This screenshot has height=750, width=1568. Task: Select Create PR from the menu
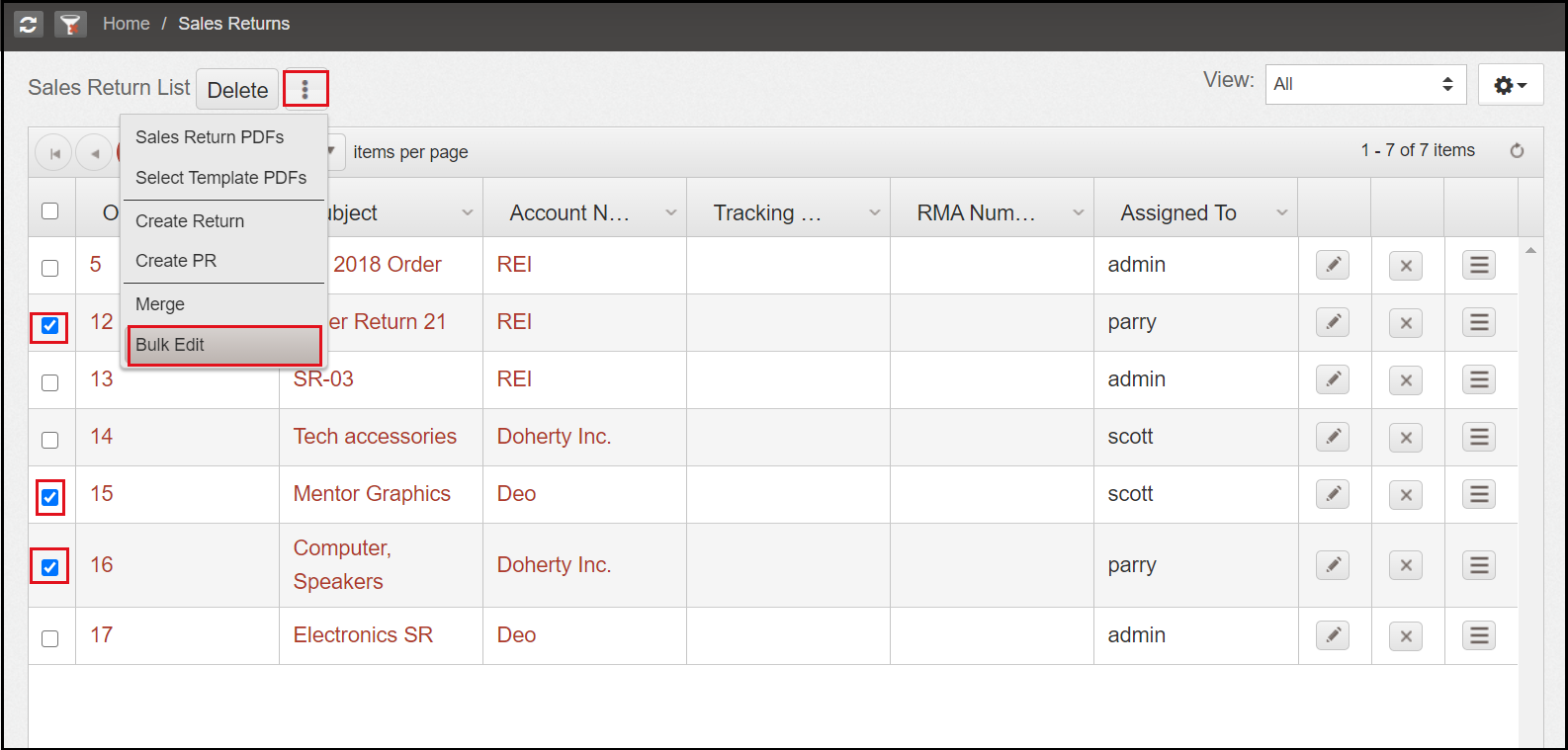[223, 261]
